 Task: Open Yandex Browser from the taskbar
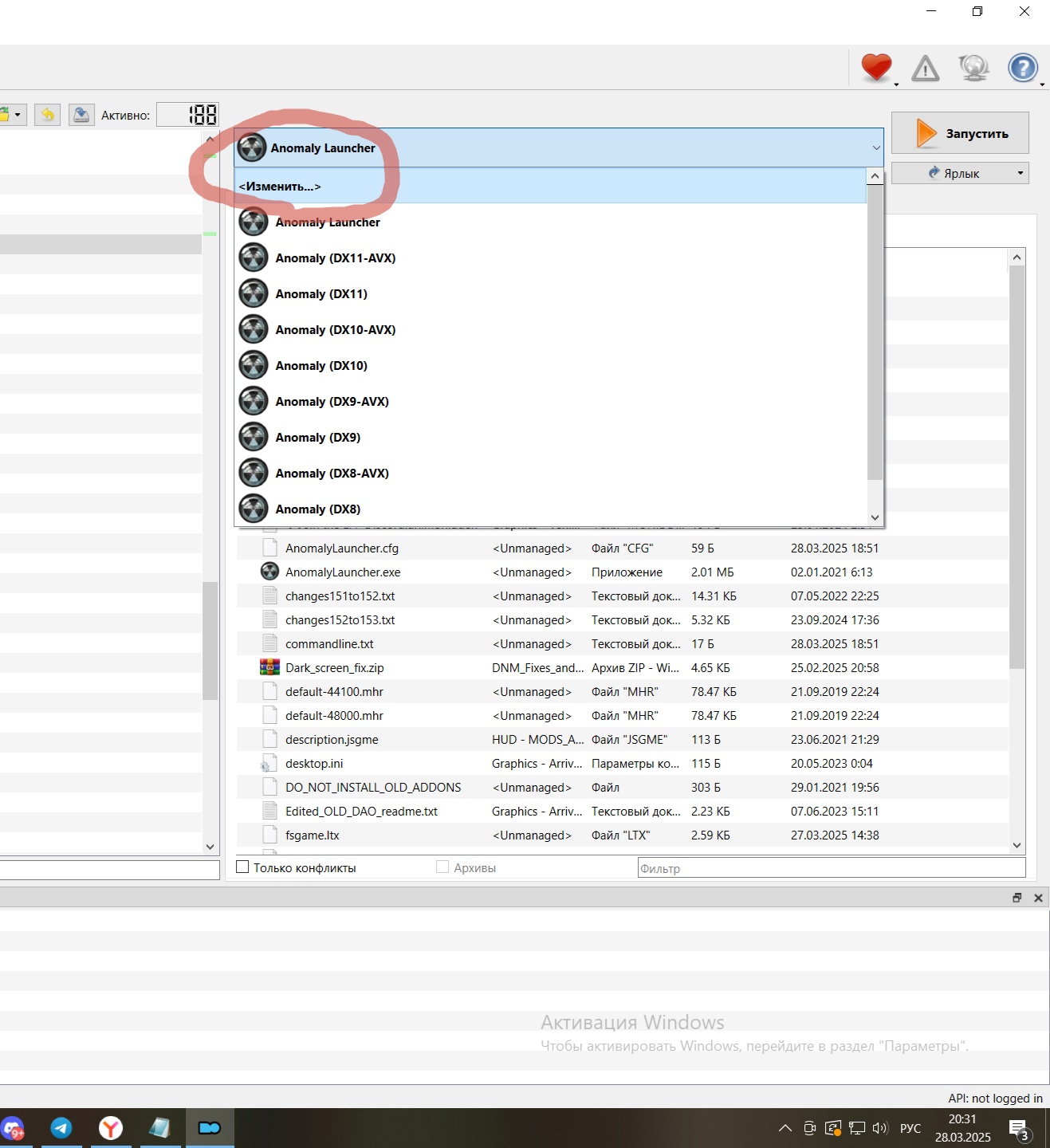tap(111, 1128)
